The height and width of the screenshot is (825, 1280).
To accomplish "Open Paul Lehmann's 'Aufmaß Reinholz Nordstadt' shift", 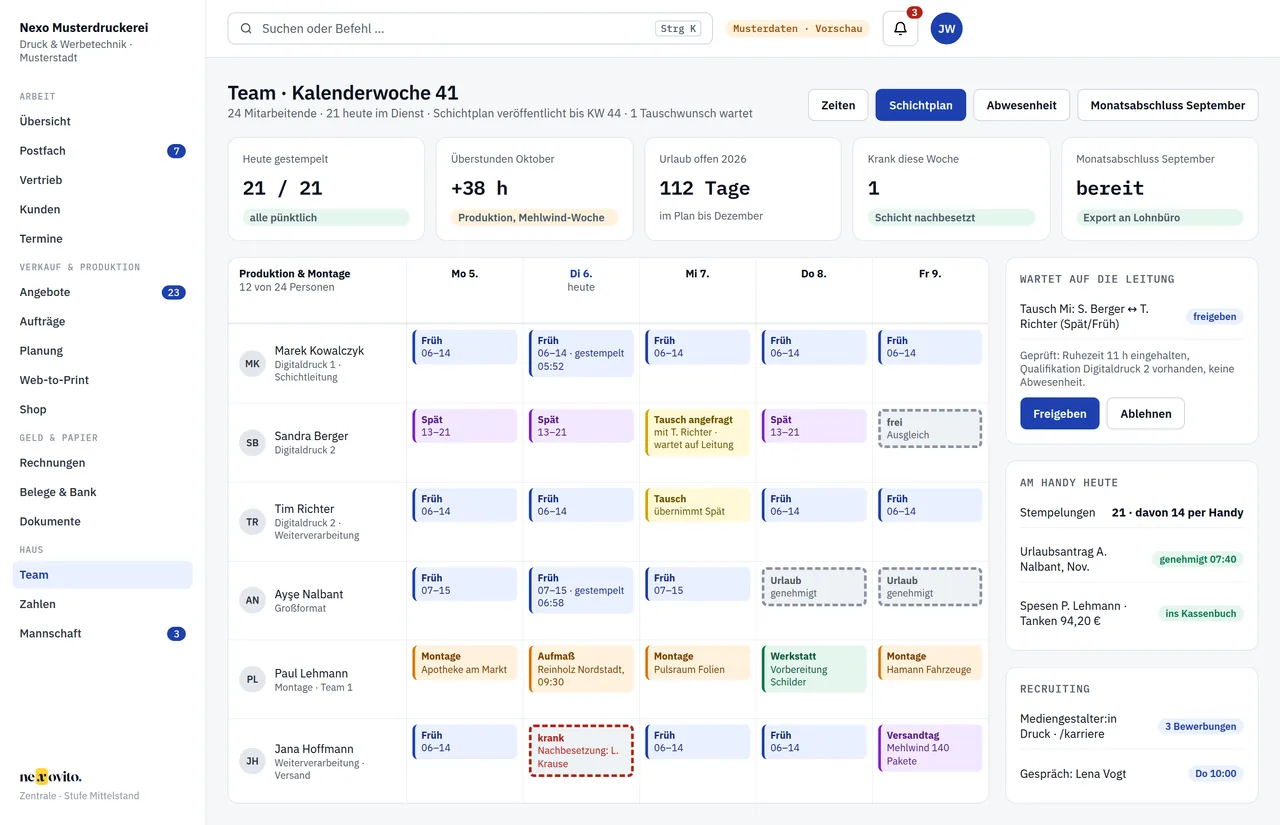I will [581, 669].
